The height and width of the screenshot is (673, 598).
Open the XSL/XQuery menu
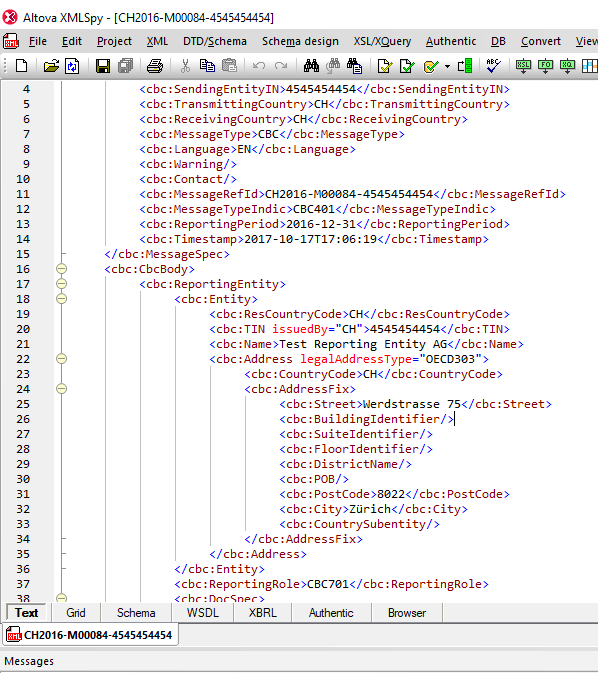[382, 41]
